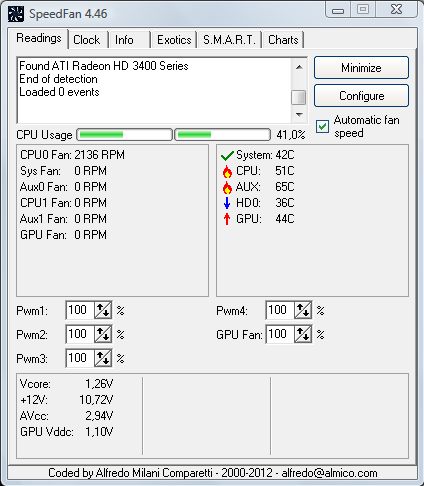Viewport: 424px width, 486px height.
Task: Click inside the GPU Fan percentage field
Action: (280, 334)
